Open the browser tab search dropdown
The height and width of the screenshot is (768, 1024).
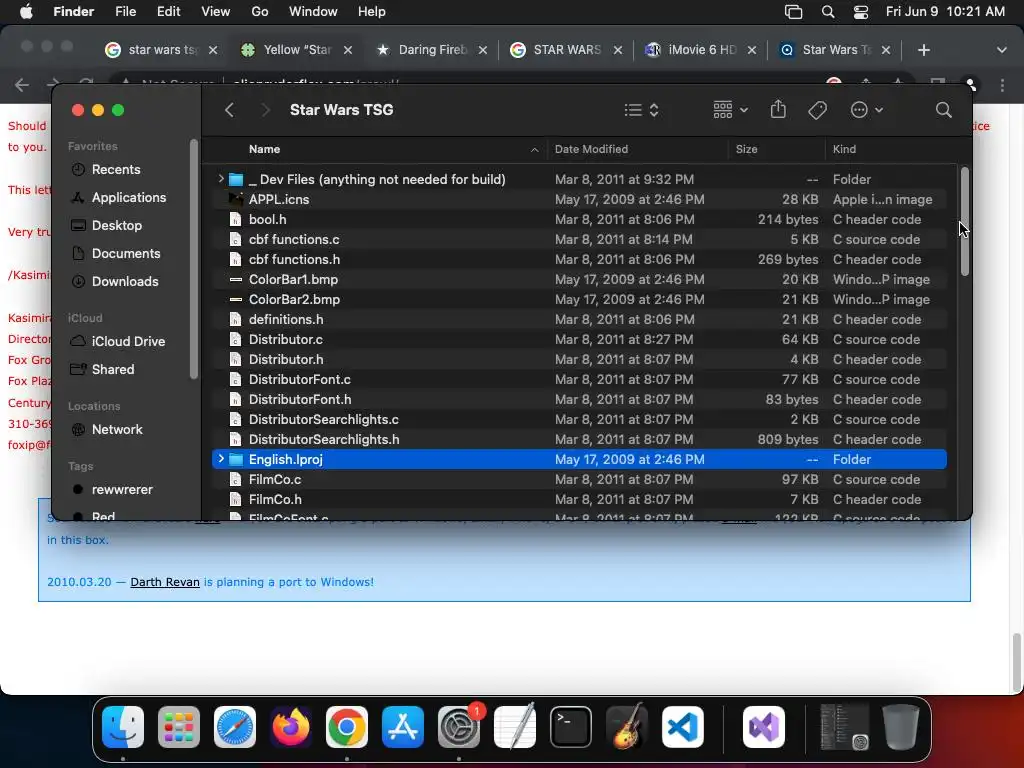(x=1001, y=50)
